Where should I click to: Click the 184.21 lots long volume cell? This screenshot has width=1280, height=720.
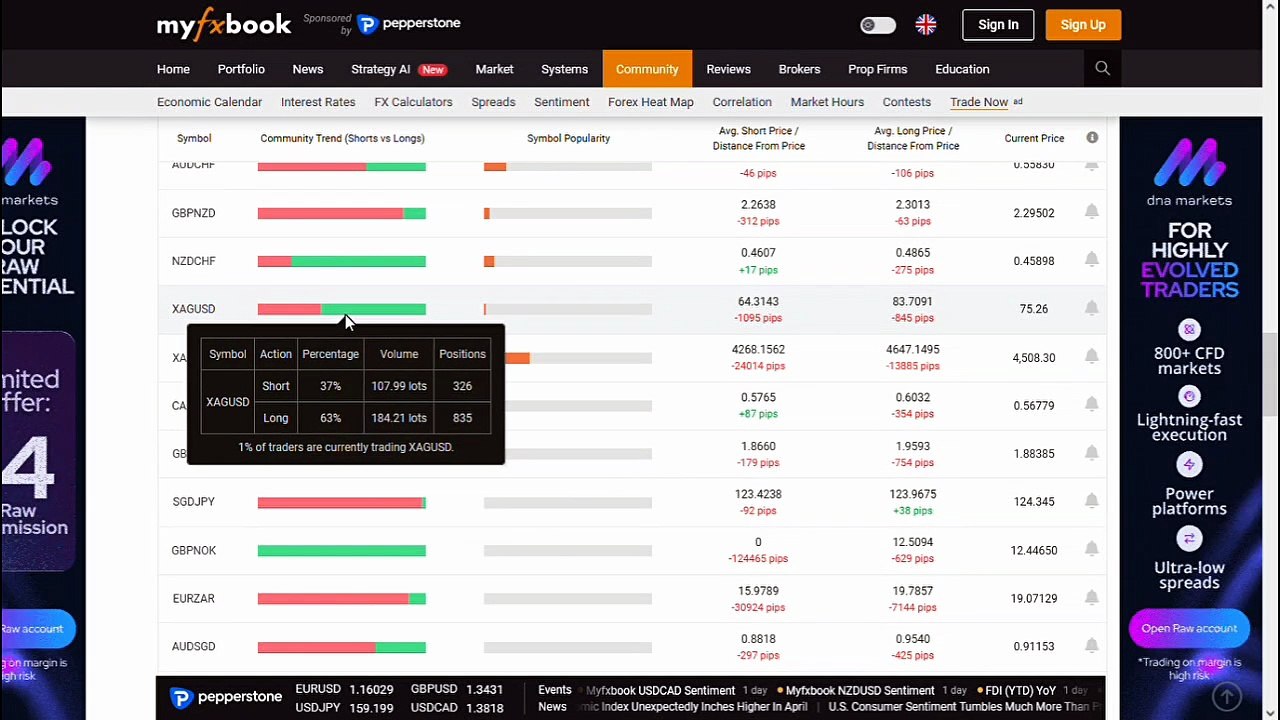pyautogui.click(x=399, y=418)
